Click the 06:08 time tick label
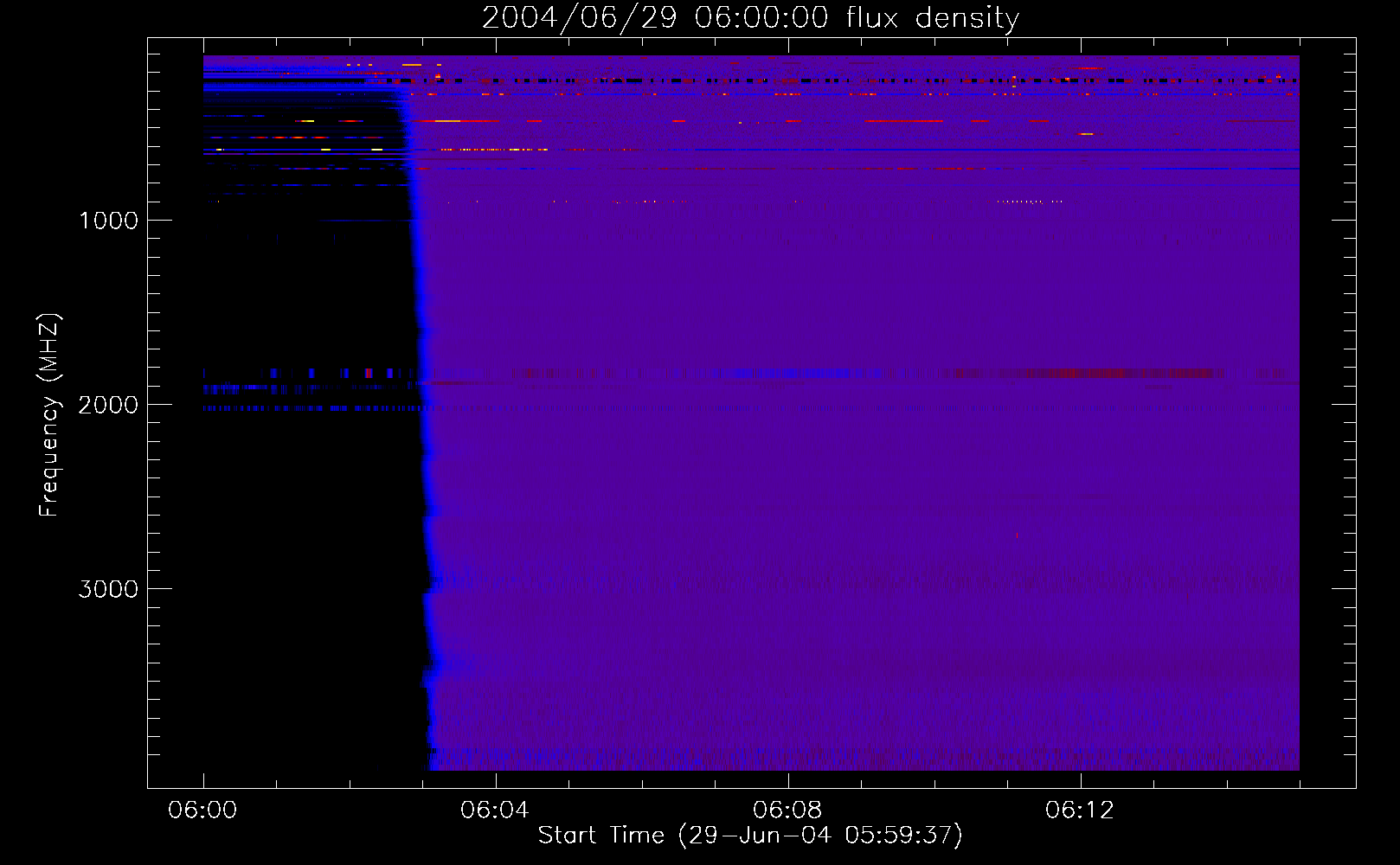Screen dimensions: 1400x865 pos(787,811)
